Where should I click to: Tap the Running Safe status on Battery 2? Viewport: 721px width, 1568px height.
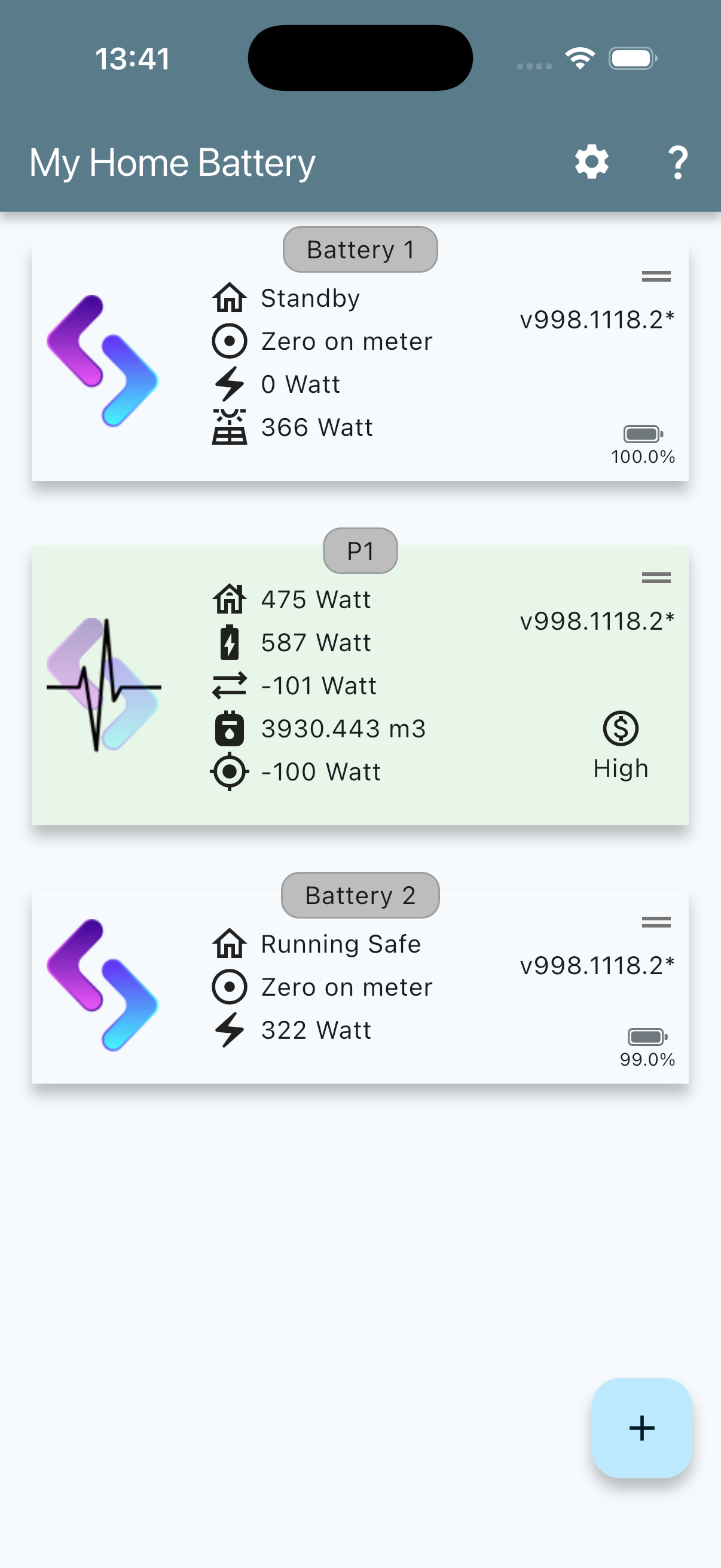pyautogui.click(x=341, y=944)
